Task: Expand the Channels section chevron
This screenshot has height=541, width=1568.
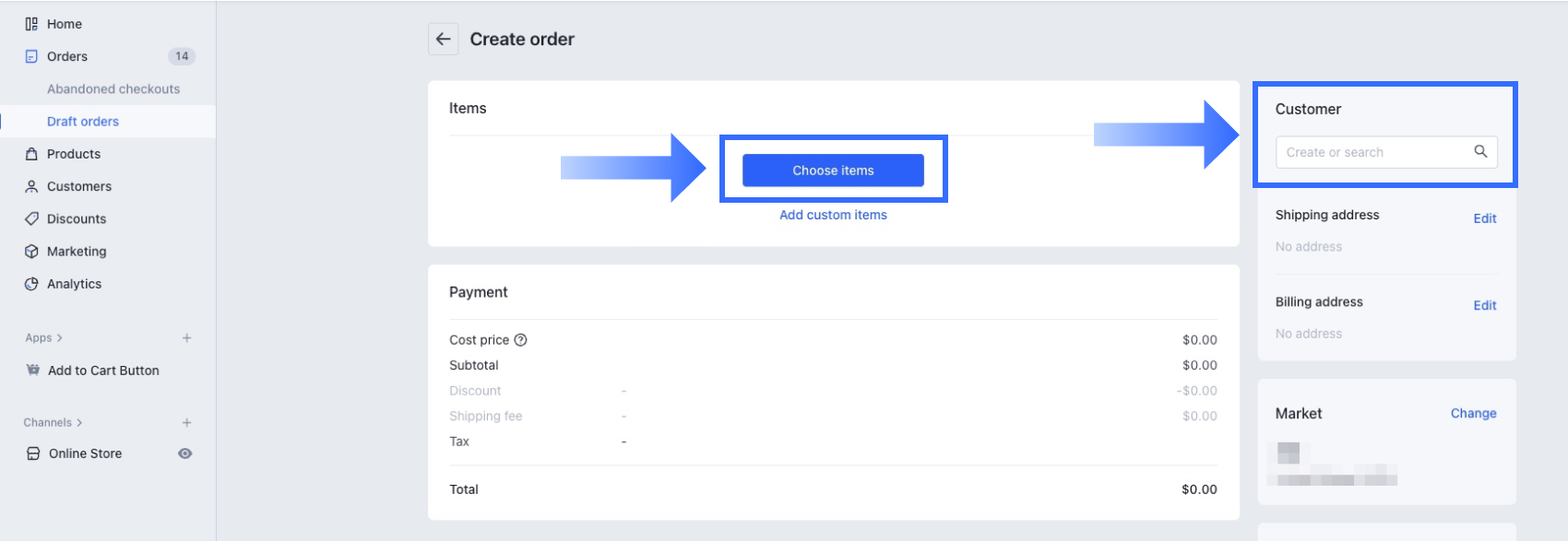Action: [79, 423]
